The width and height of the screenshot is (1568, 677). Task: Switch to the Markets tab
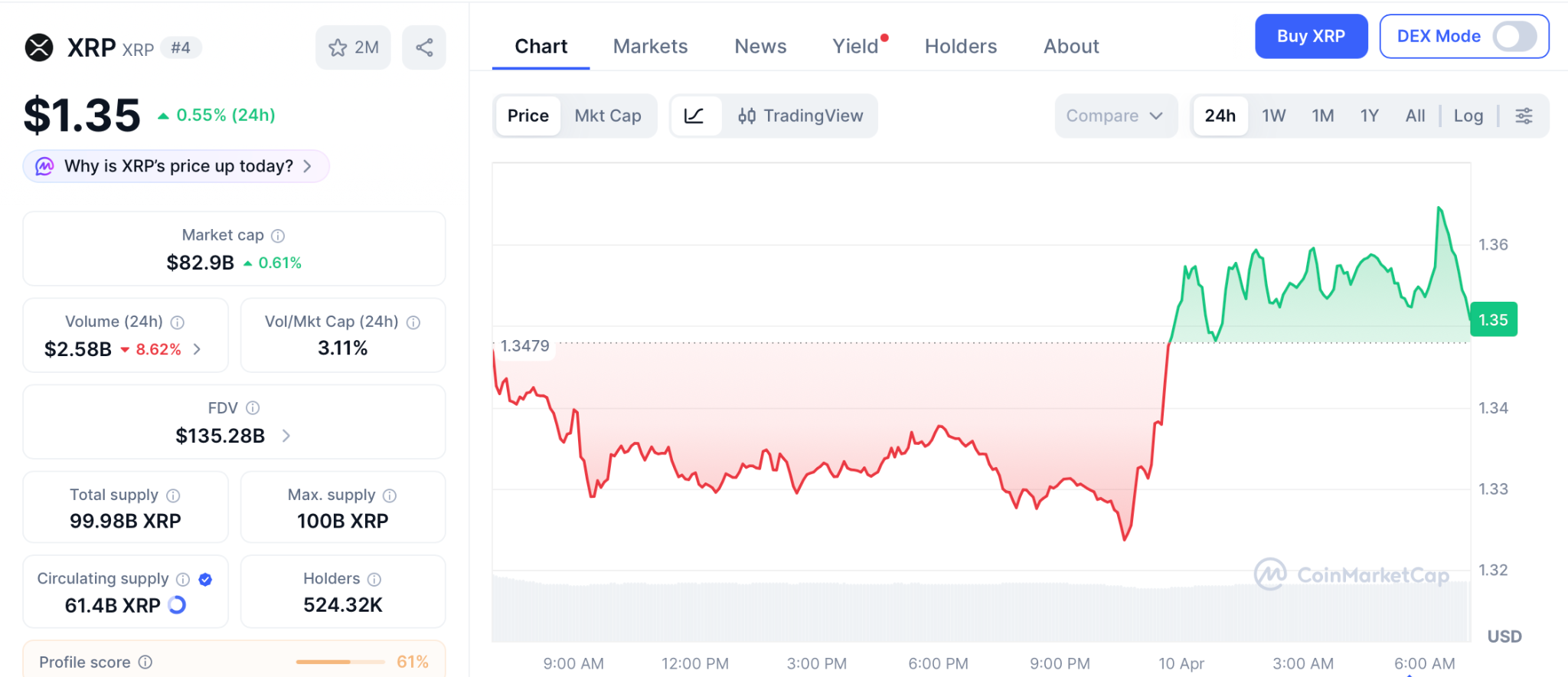tap(650, 46)
